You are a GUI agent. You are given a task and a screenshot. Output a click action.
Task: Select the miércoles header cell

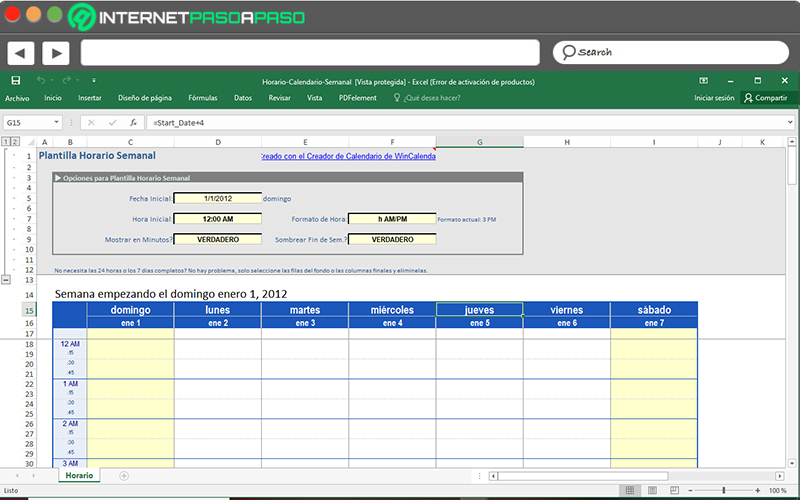tap(392, 310)
